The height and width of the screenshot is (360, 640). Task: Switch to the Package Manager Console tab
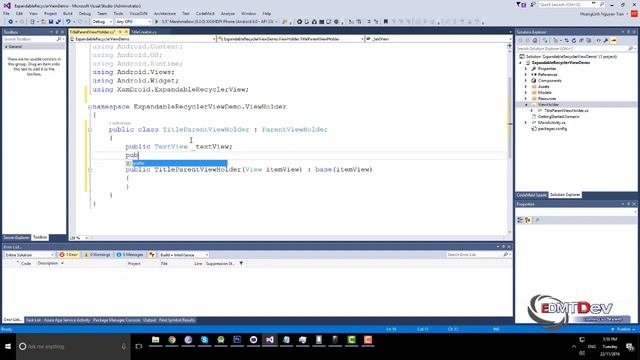point(116,320)
